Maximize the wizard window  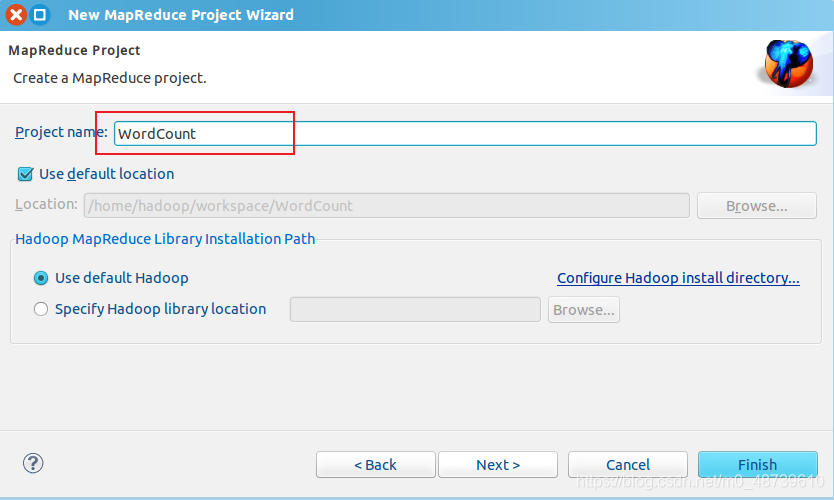pos(40,14)
